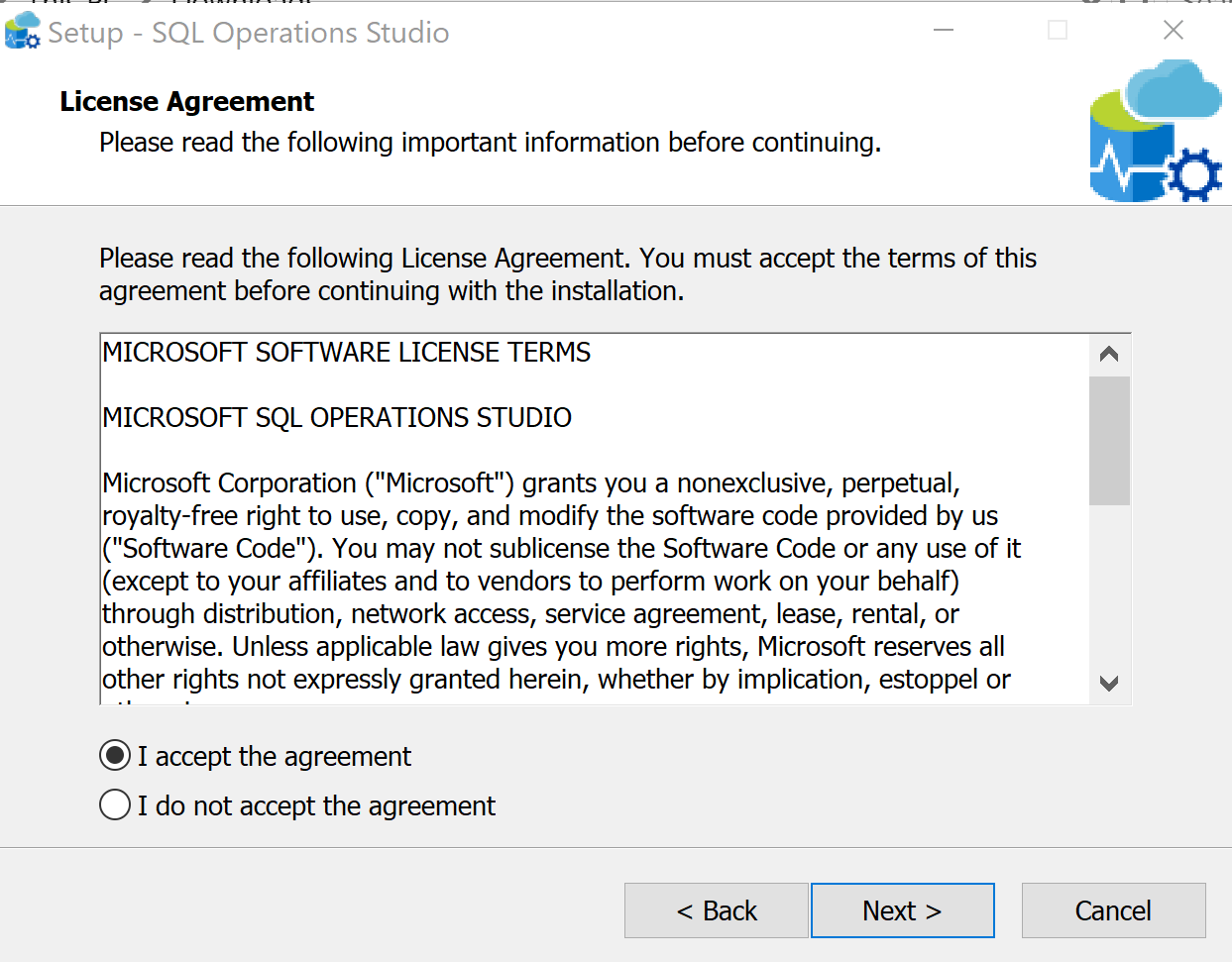Click the scroll-down arrow on the license box
Screen dimensions: 1232x962
click(x=1110, y=684)
